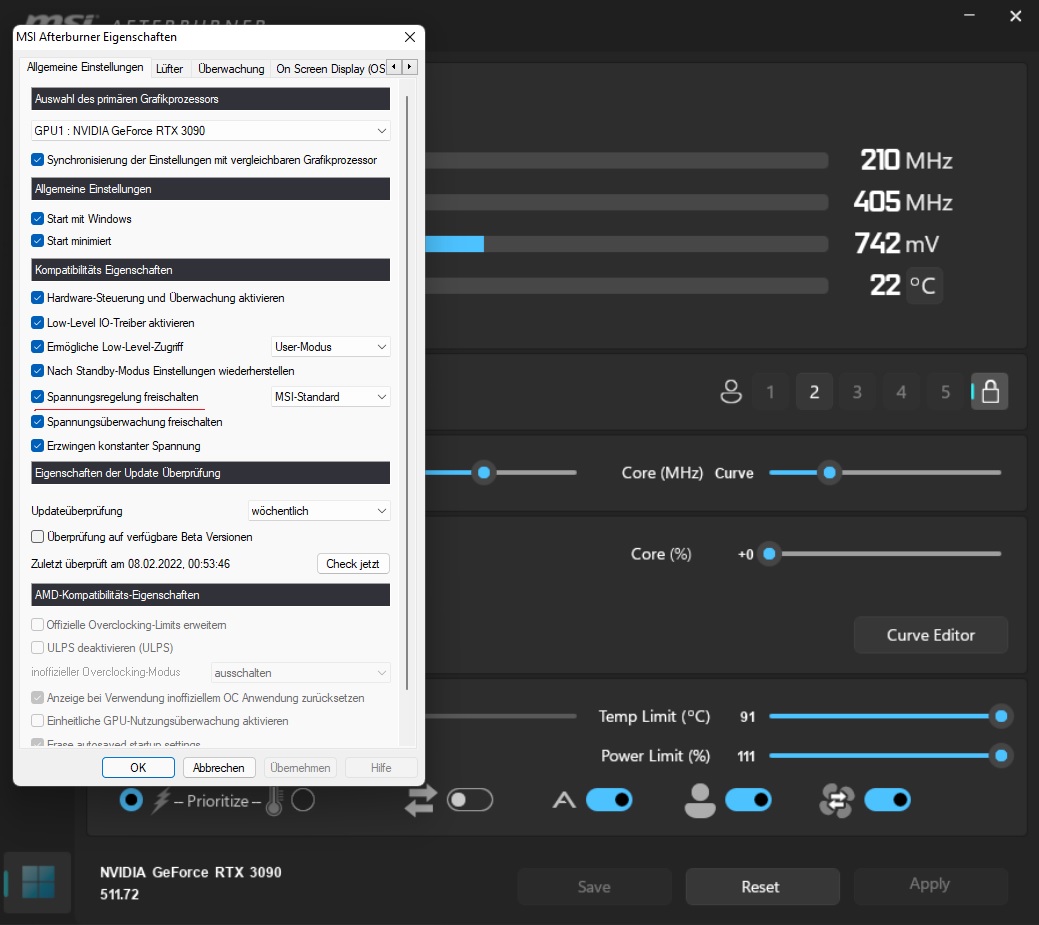Click the Power Limit value 111
Screen dimensions: 1039x925
[746, 756]
